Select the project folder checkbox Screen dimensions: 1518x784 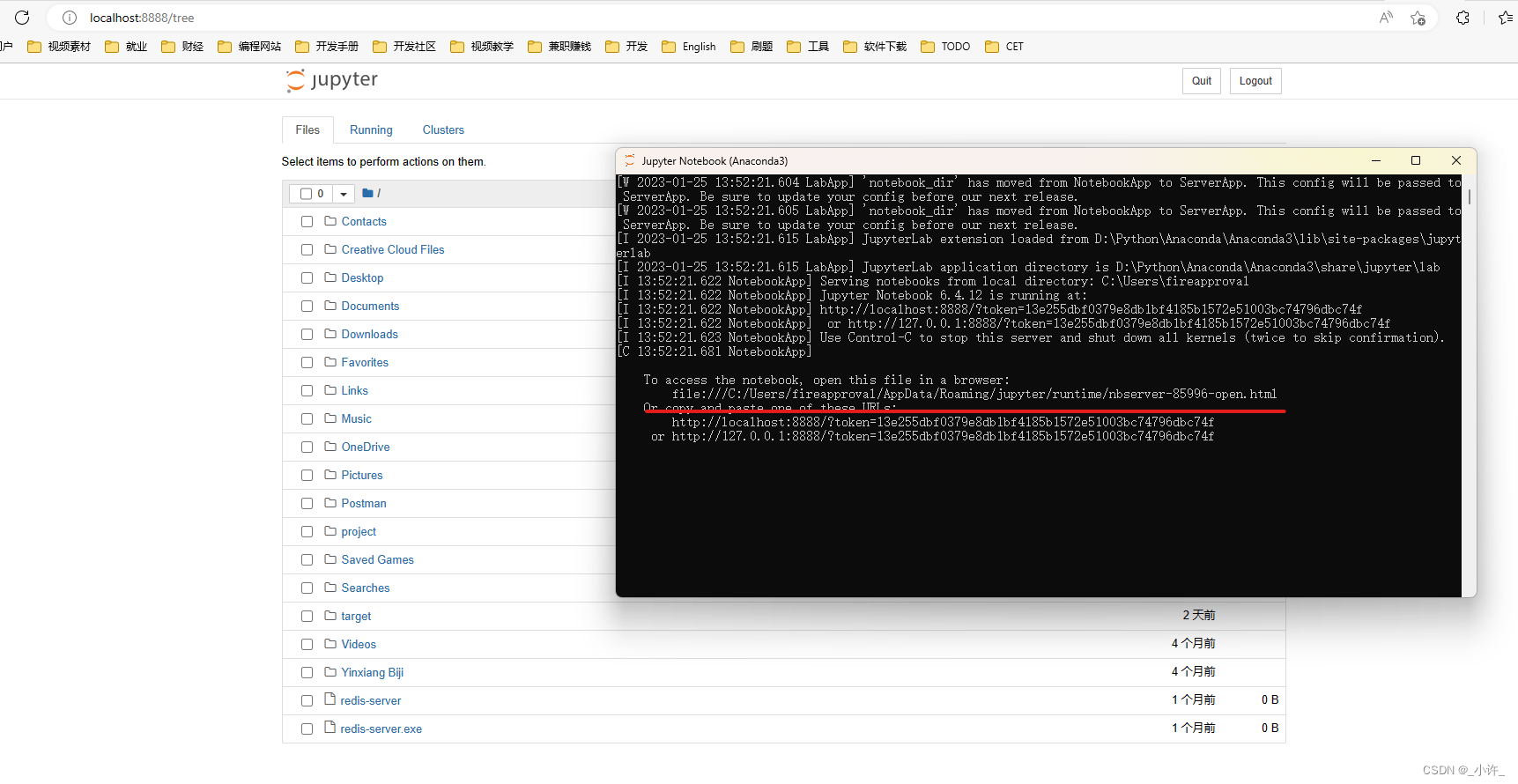pos(307,532)
